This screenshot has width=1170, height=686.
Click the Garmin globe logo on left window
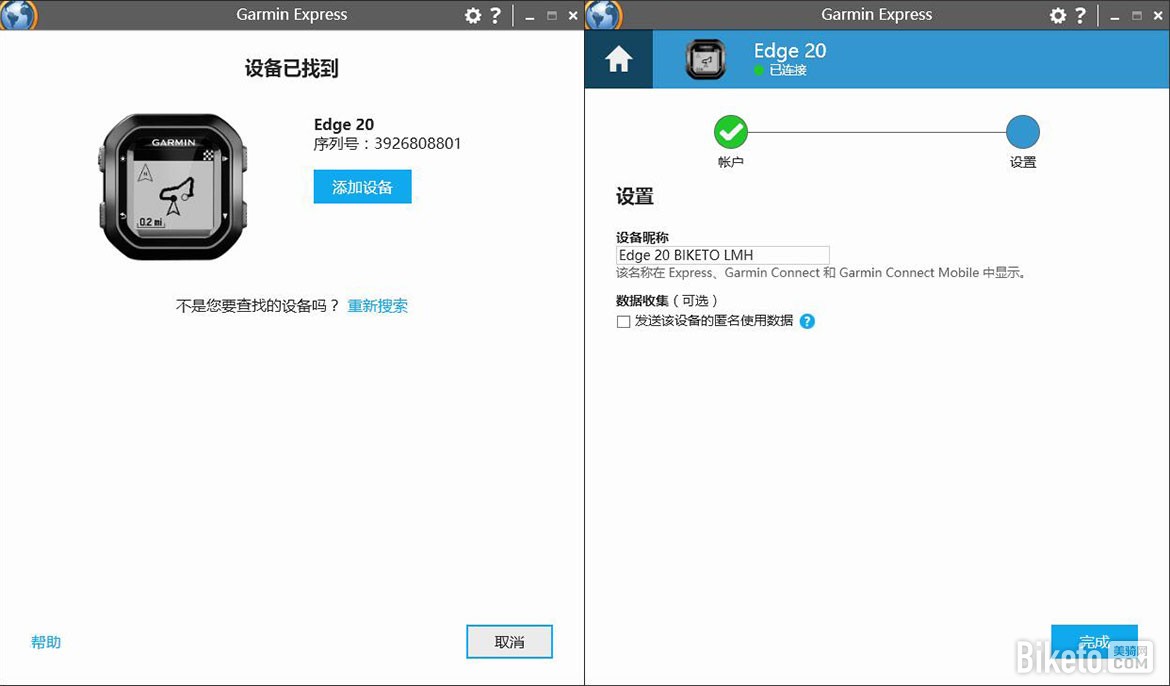tap(16, 14)
